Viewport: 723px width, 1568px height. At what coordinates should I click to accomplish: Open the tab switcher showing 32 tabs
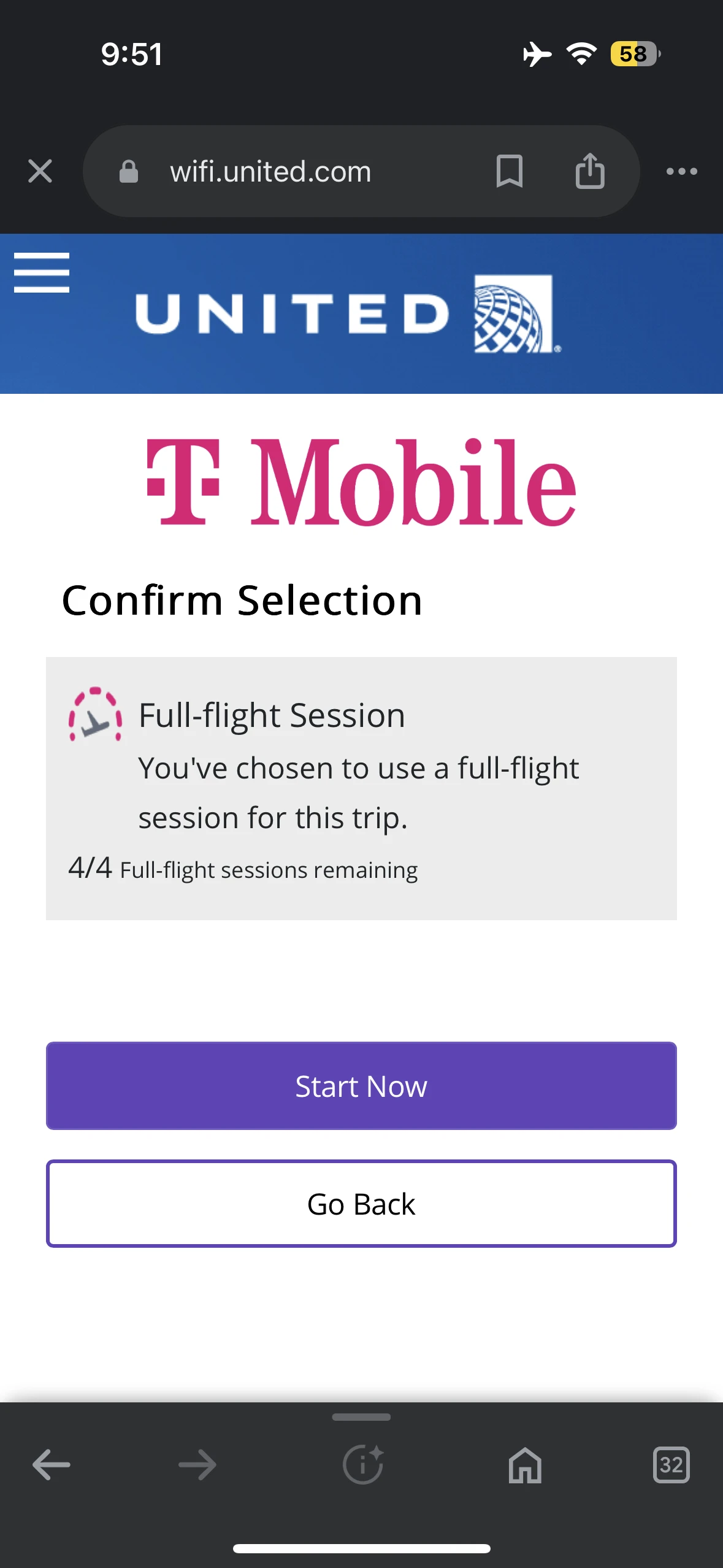pos(671,1465)
